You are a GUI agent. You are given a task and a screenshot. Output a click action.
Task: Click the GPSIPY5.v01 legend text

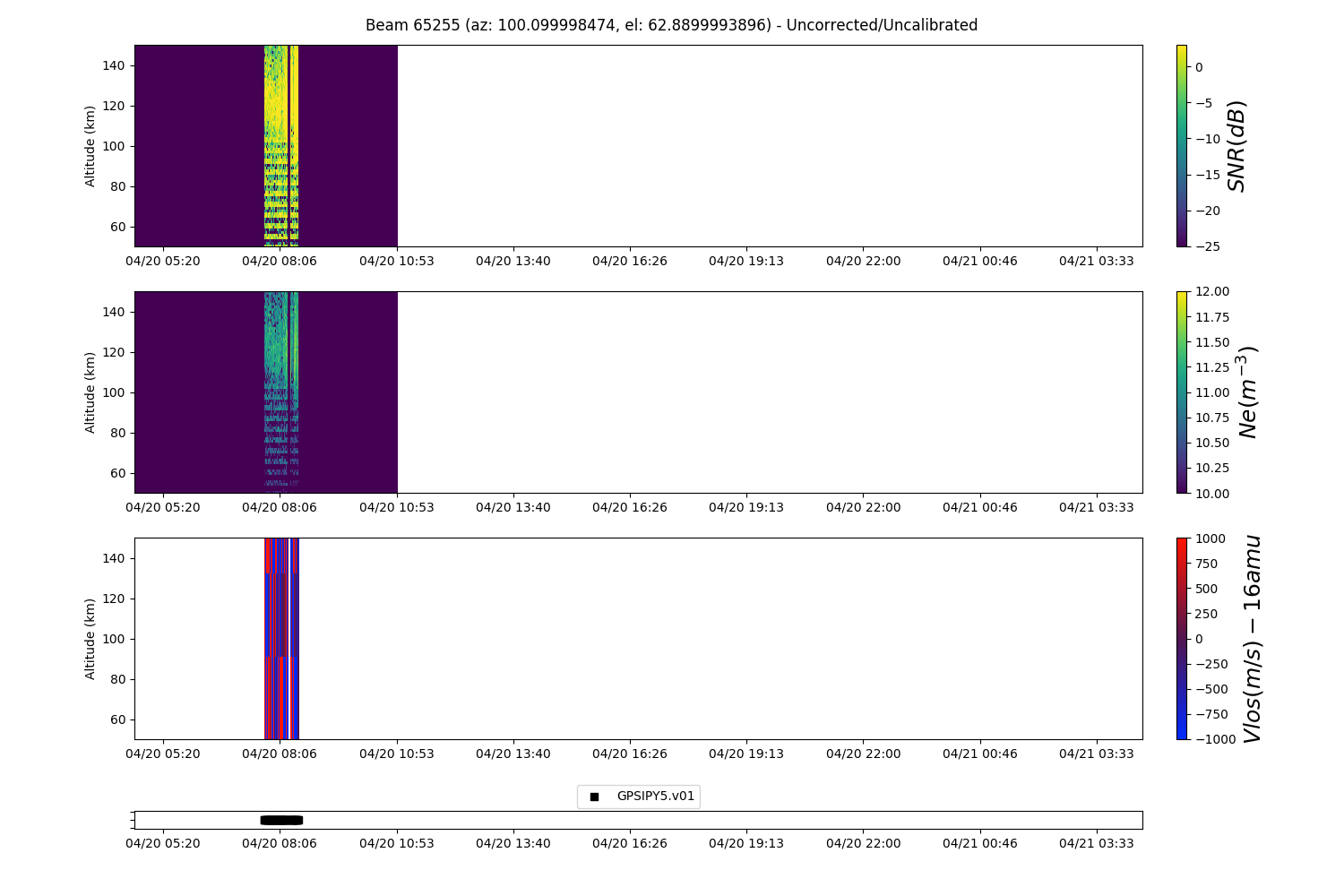(655, 796)
